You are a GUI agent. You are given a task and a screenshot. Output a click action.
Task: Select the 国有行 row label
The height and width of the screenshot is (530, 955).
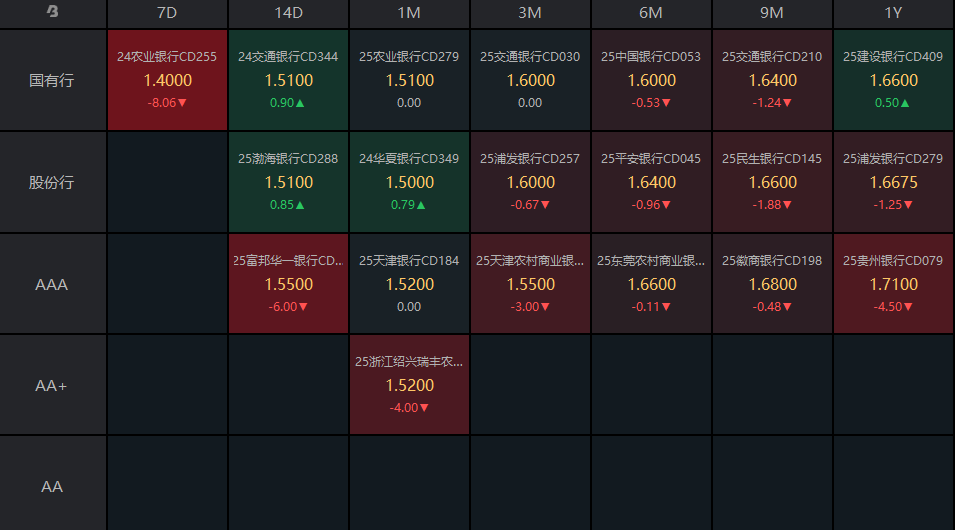click(52, 80)
